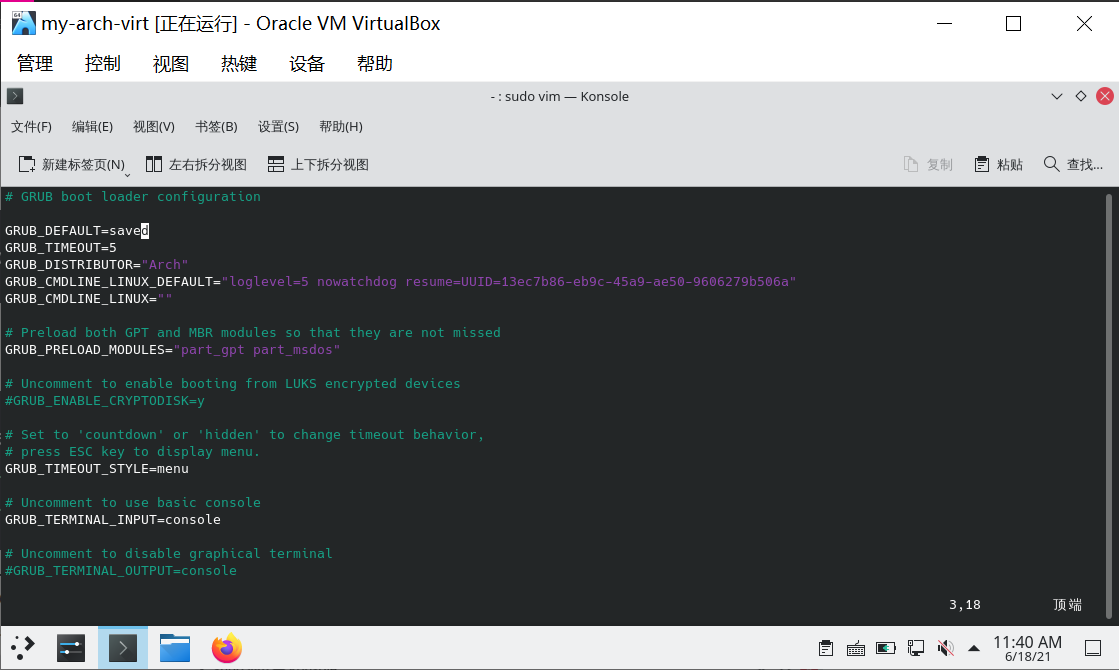Click the application launcher in the taskbar
Viewport: 1119px width, 670px height.
pos(22,648)
